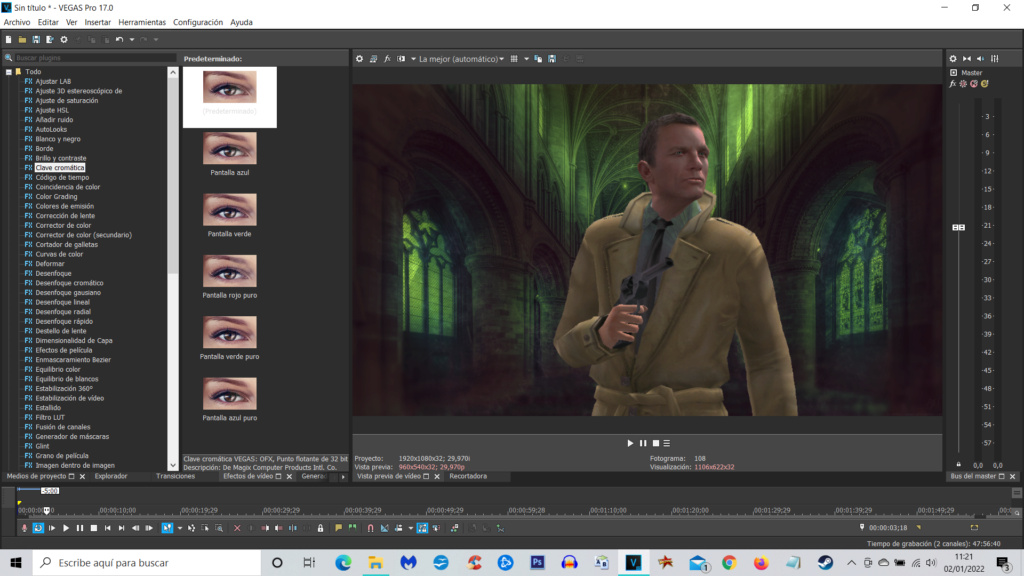Open the Archivo menu
Image resolution: width=1024 pixels, height=576 pixels.
[x=17, y=22]
